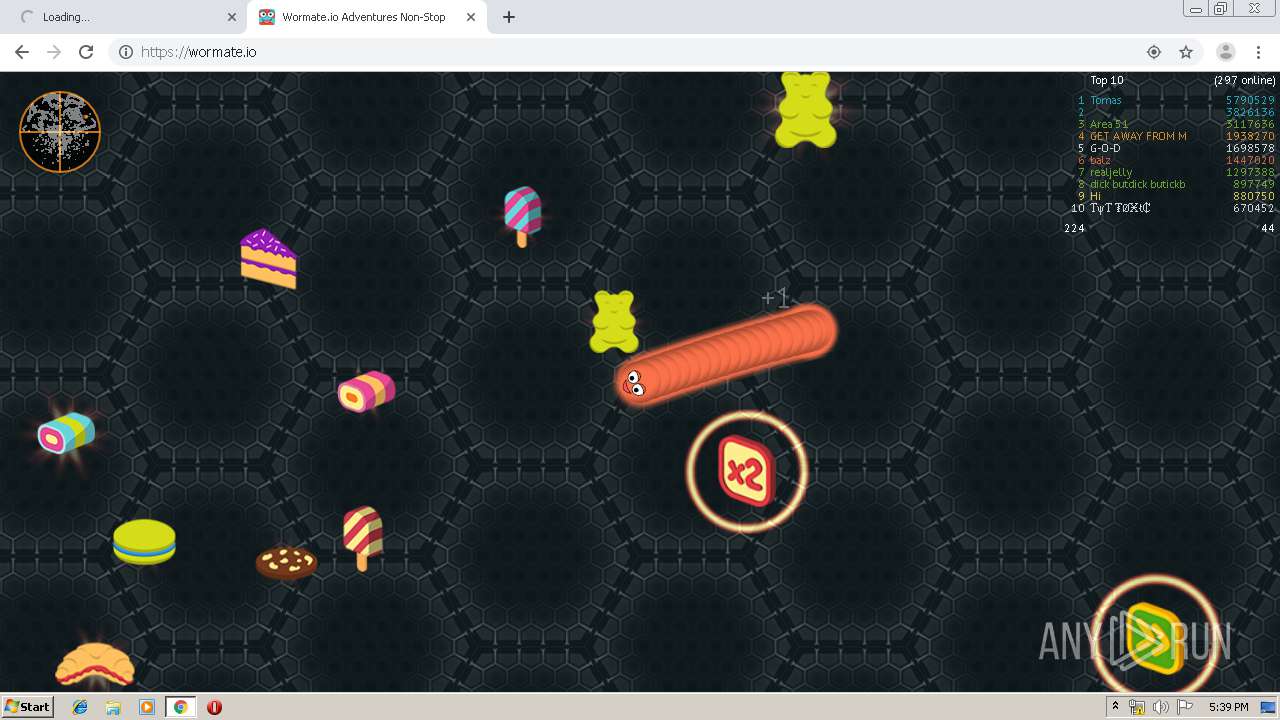The width and height of the screenshot is (1280, 720).
Task: Switch to the Loading... tab
Action: pos(124,17)
